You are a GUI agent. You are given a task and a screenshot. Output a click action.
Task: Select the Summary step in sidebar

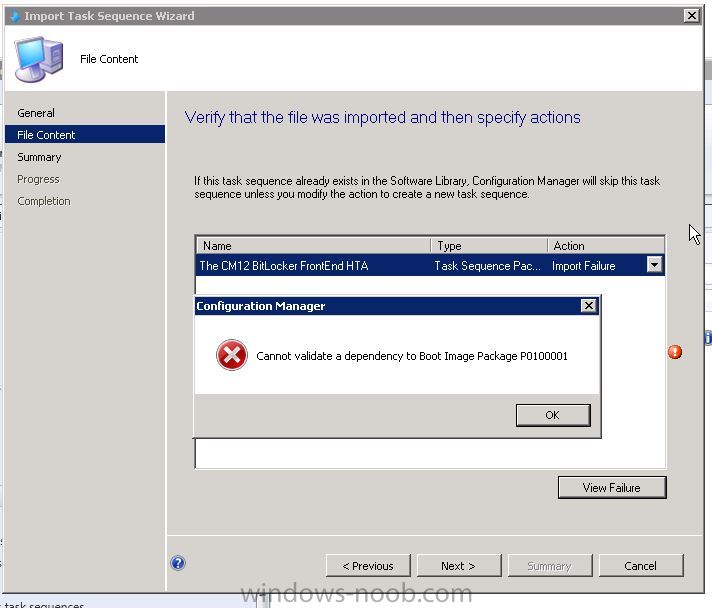point(39,157)
